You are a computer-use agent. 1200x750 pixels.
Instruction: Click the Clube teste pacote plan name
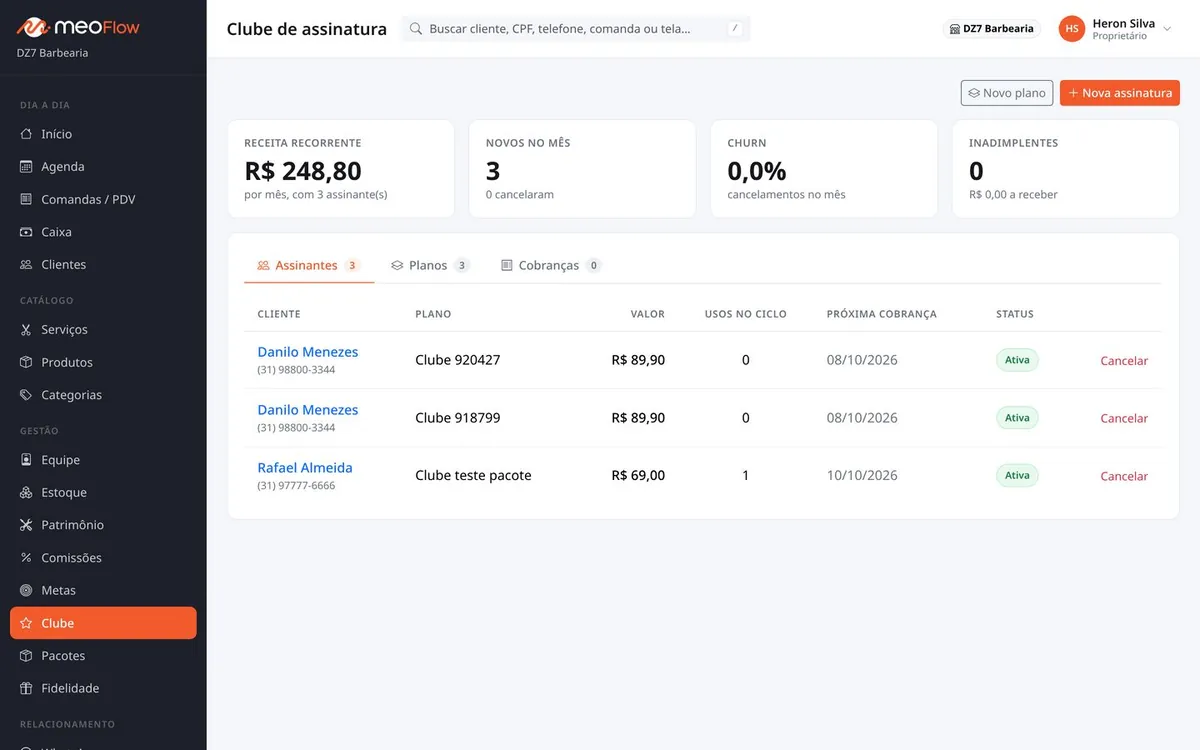473,476
